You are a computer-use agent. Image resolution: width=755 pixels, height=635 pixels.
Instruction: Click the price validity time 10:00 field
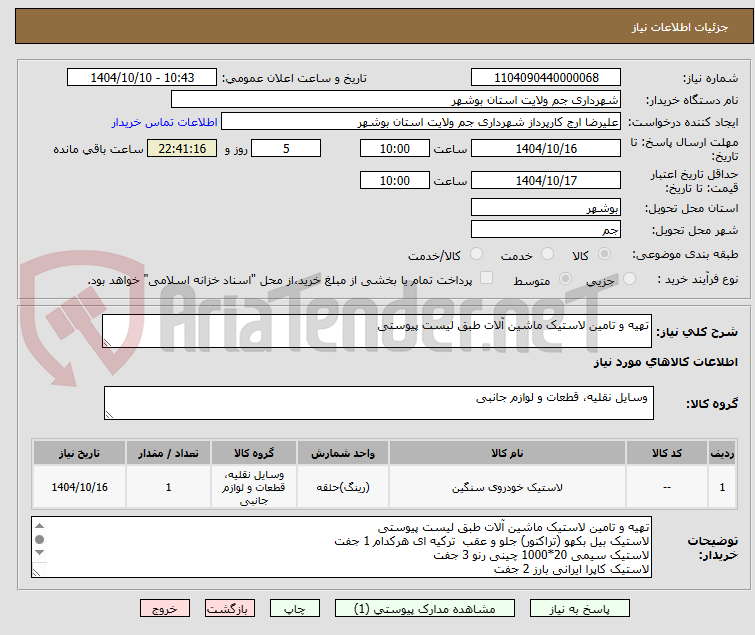[395, 181]
